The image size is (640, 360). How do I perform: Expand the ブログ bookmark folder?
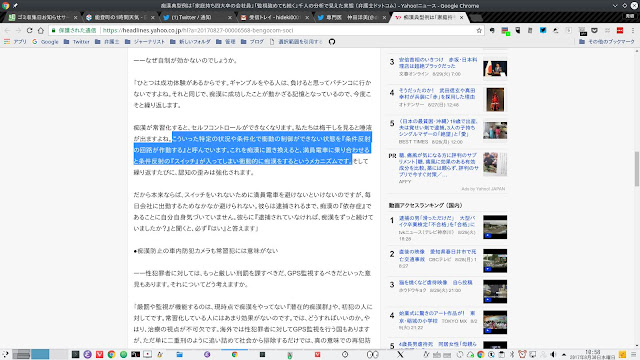click(252, 42)
